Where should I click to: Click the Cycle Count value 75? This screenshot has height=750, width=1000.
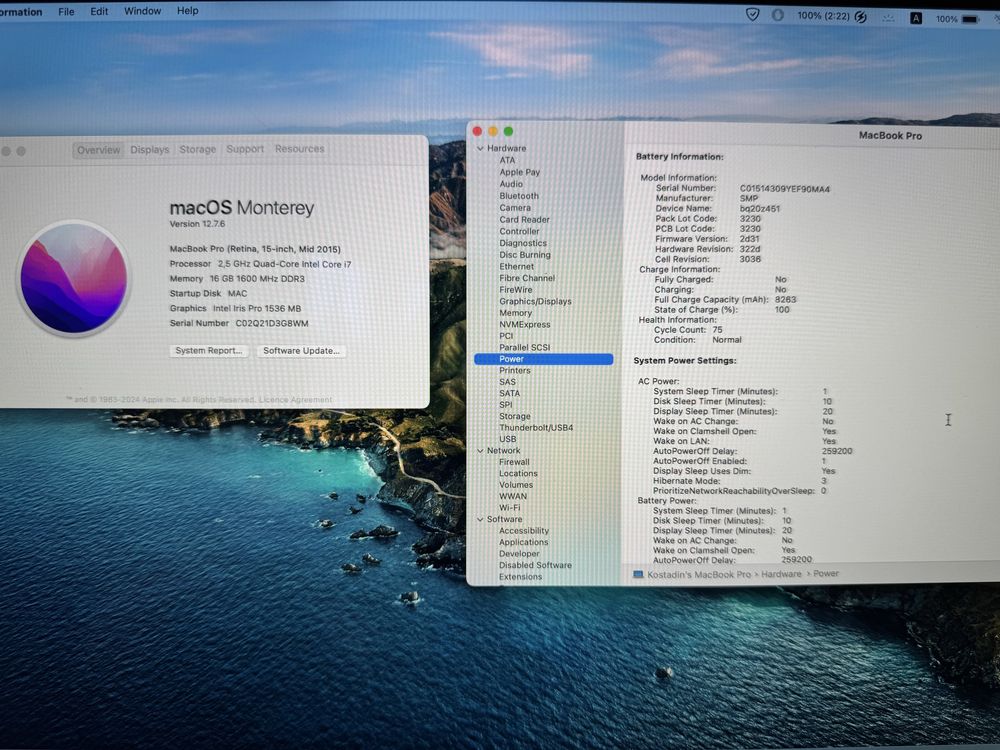tap(717, 330)
